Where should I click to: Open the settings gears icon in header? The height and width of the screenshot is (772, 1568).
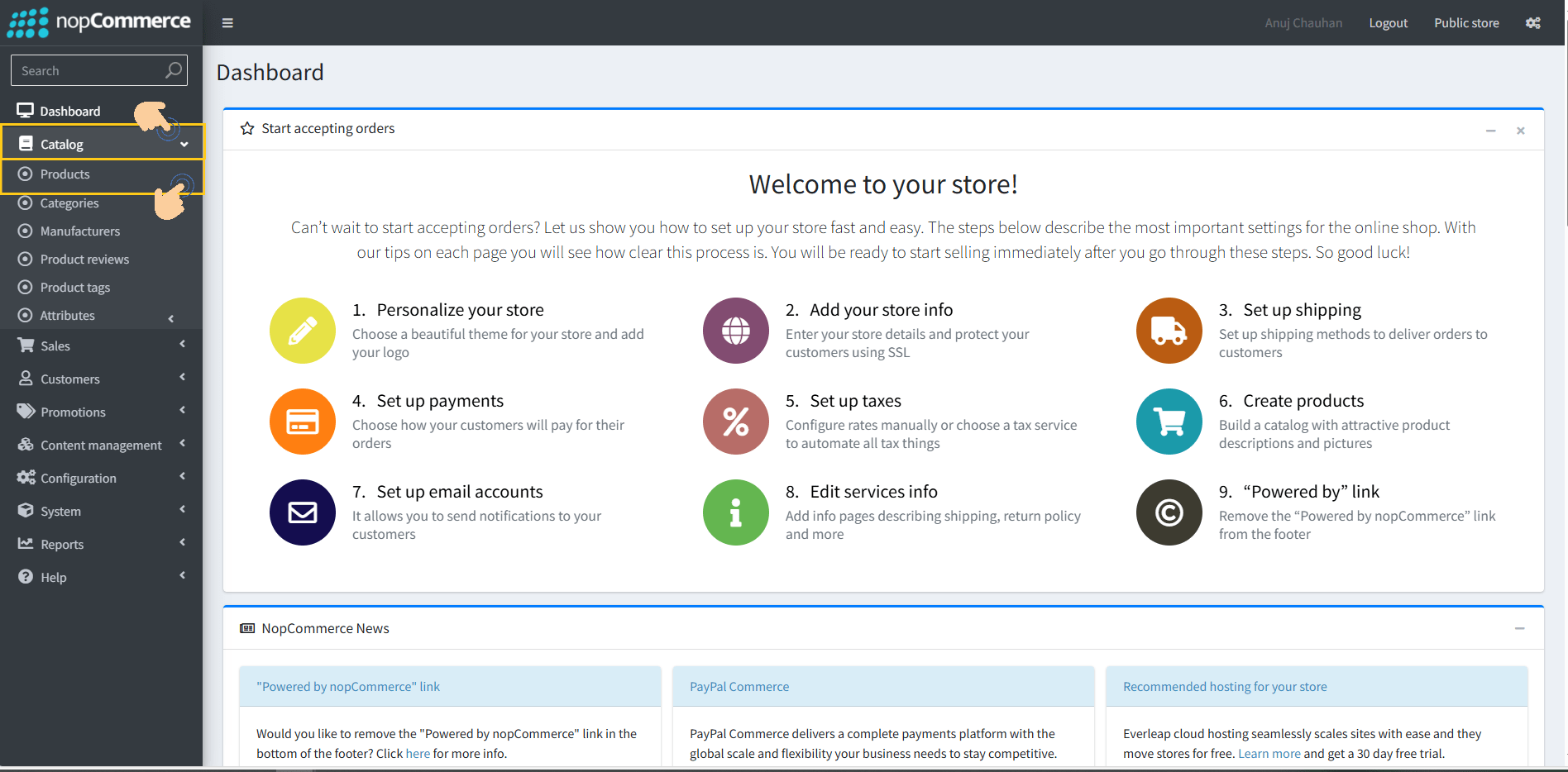coord(1532,23)
